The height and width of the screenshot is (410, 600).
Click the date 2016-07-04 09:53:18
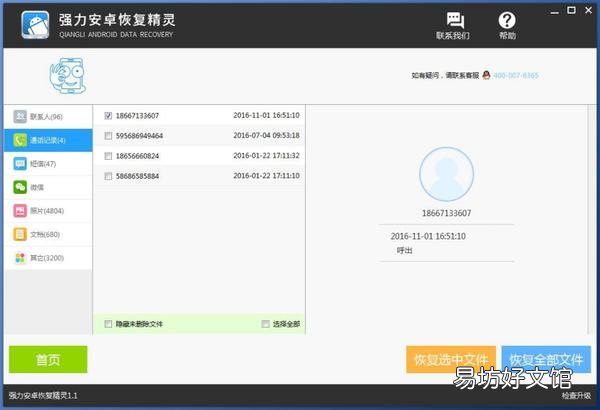(x=266, y=136)
